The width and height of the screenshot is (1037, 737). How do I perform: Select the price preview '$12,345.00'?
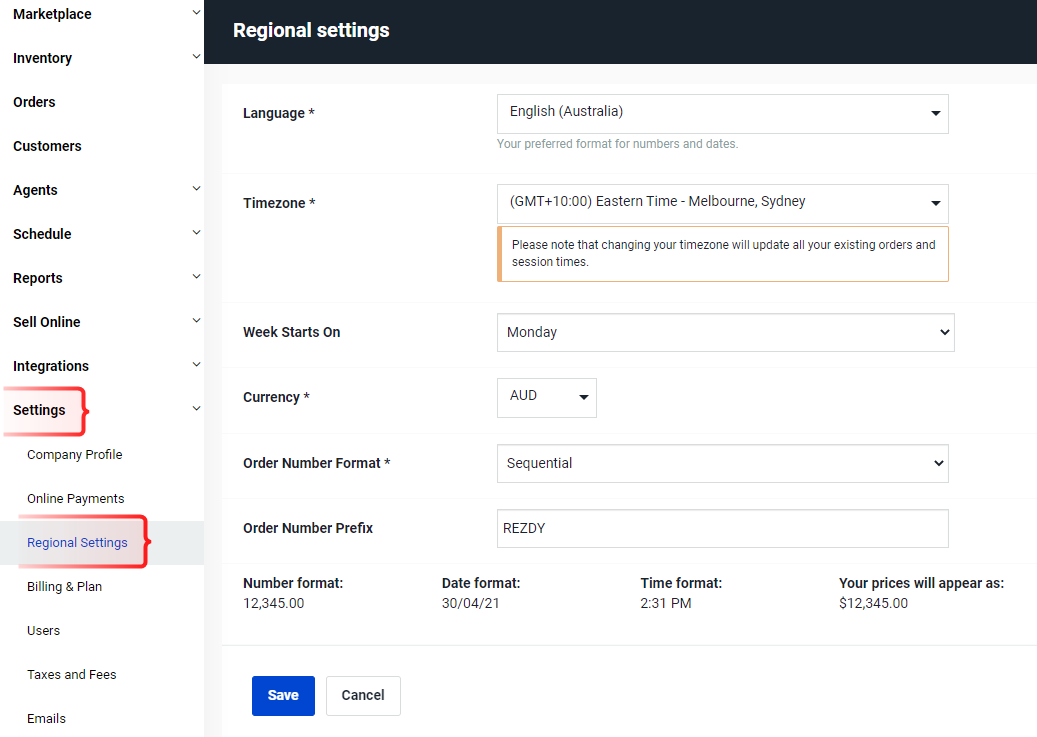point(874,603)
